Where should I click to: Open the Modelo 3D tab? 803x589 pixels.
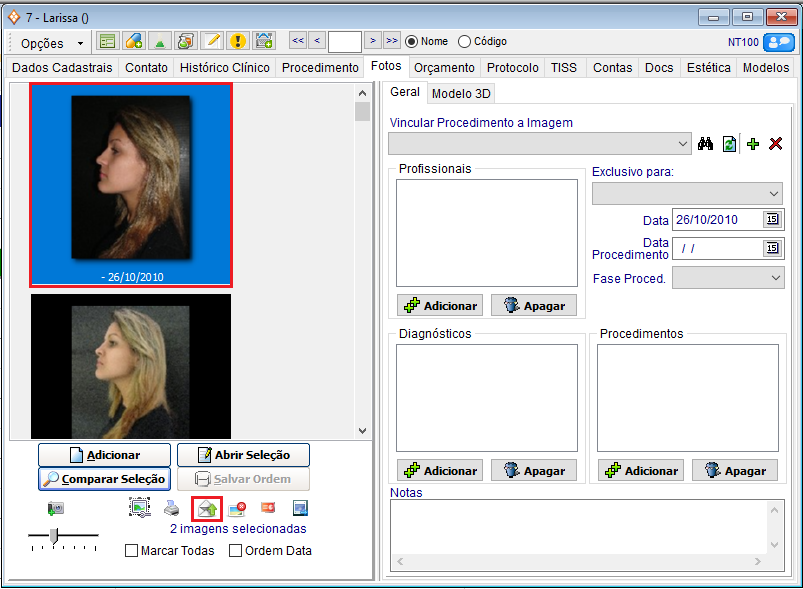click(462, 93)
